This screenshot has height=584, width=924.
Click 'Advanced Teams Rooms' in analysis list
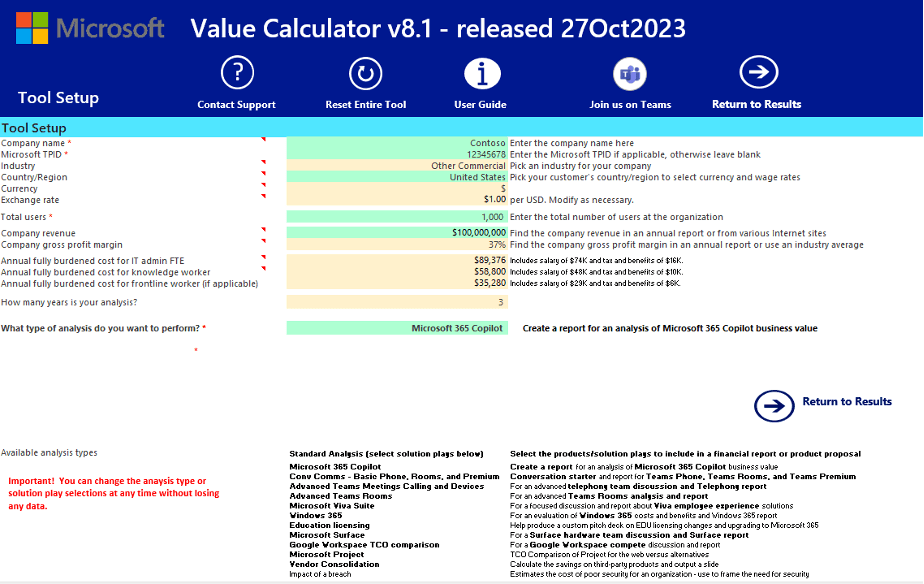(341, 496)
